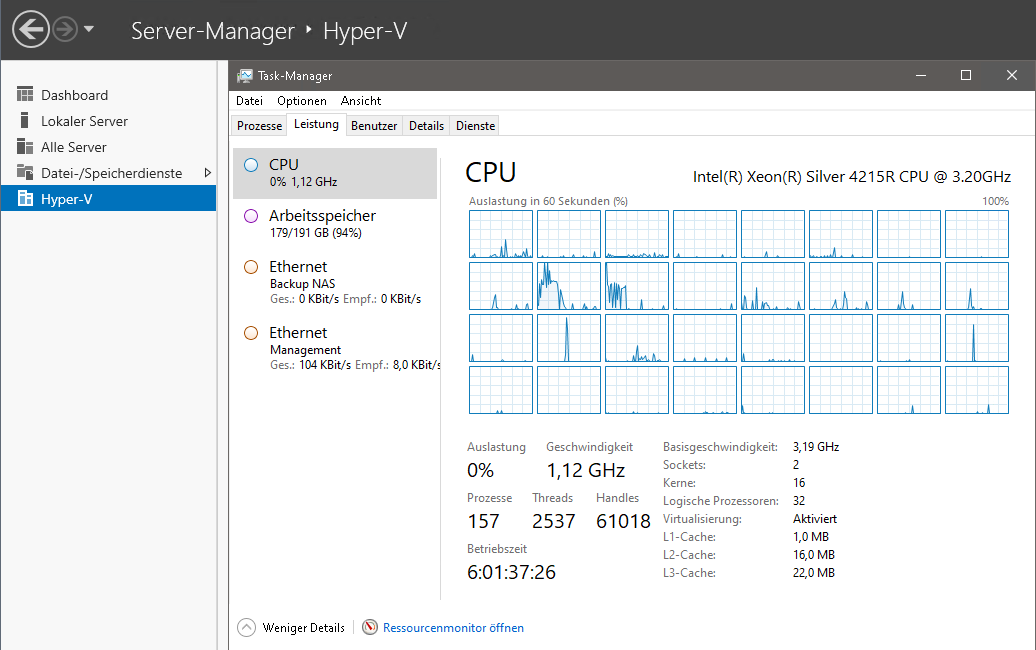The width and height of the screenshot is (1036, 650).
Task: Click the Prozesse count 157
Action: 484,521
